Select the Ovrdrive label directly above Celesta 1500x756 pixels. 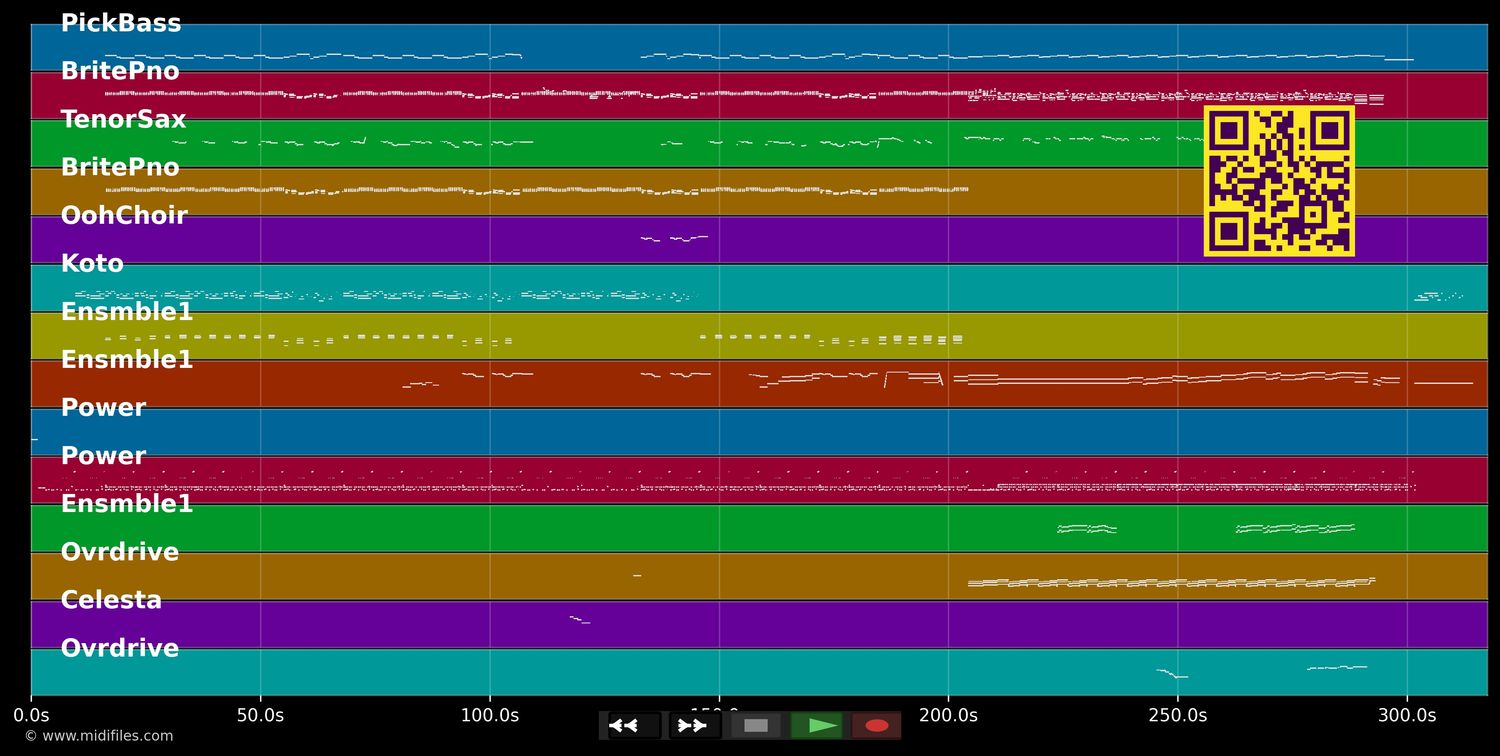pos(120,551)
